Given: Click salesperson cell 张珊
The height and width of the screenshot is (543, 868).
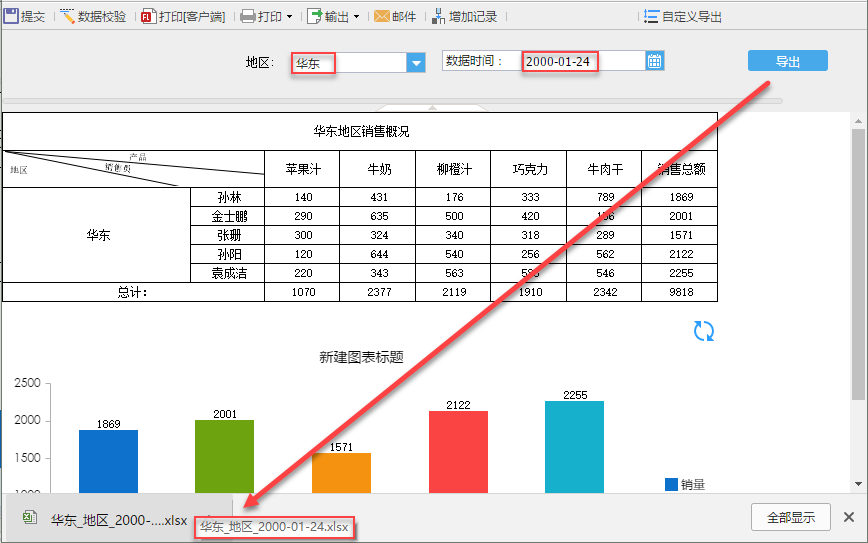Looking at the screenshot, I should 228,235.
